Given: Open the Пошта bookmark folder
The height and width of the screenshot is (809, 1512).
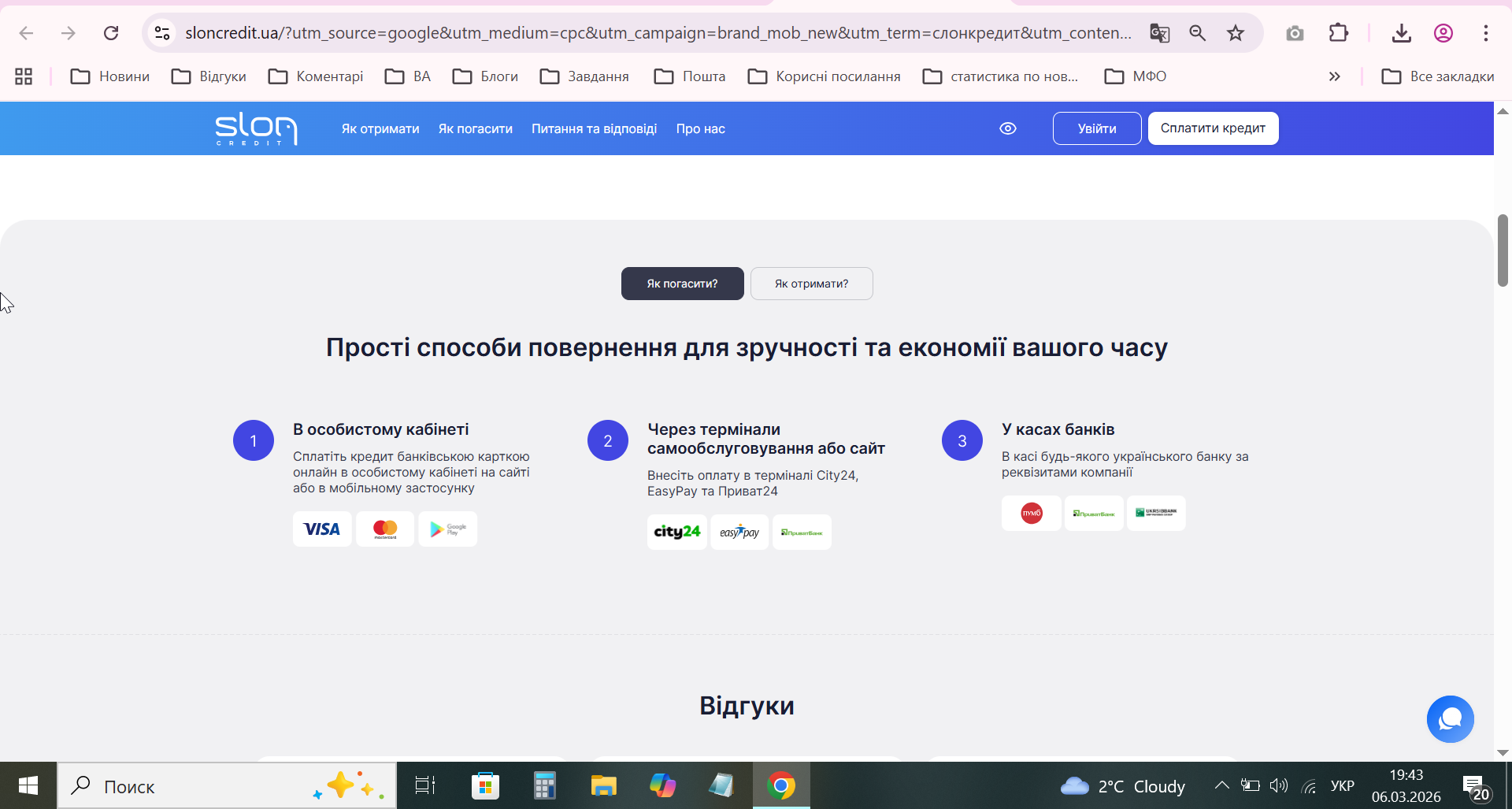Looking at the screenshot, I should click(x=690, y=76).
